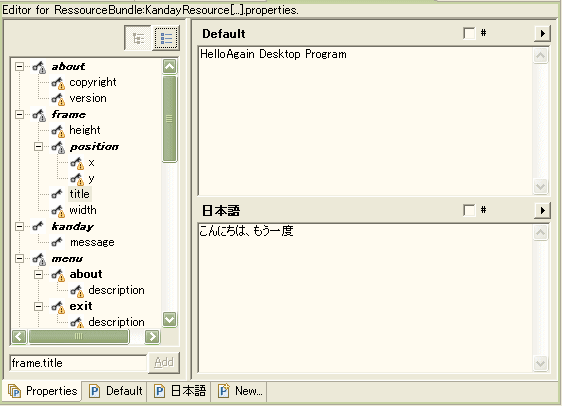The width and height of the screenshot is (562, 406).
Task: Click the key icon next to copyright
Action: 58,83
